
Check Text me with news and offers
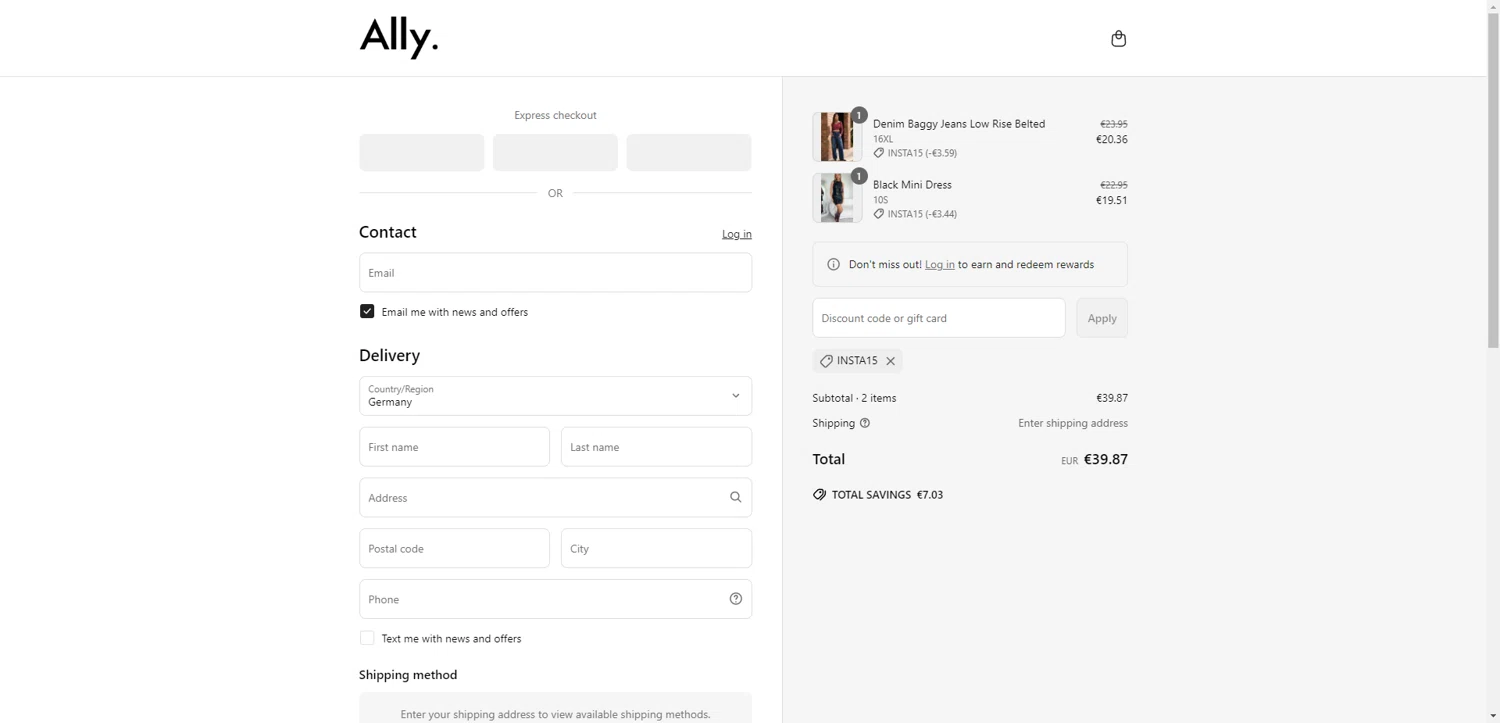click(x=367, y=638)
